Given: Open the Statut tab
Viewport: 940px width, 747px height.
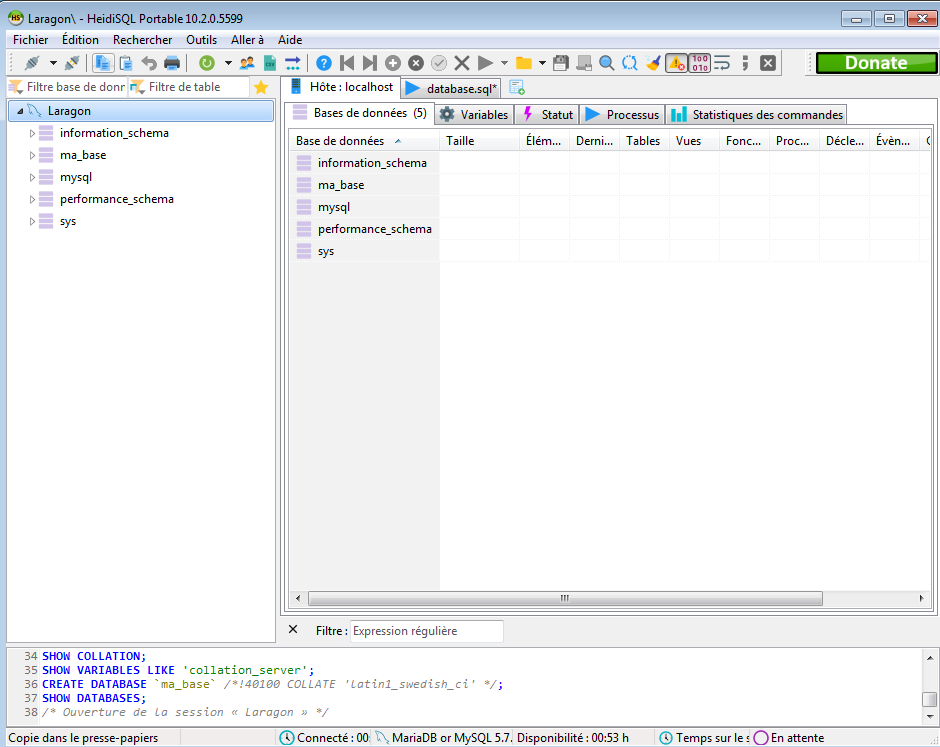Looking at the screenshot, I should click(547, 115).
